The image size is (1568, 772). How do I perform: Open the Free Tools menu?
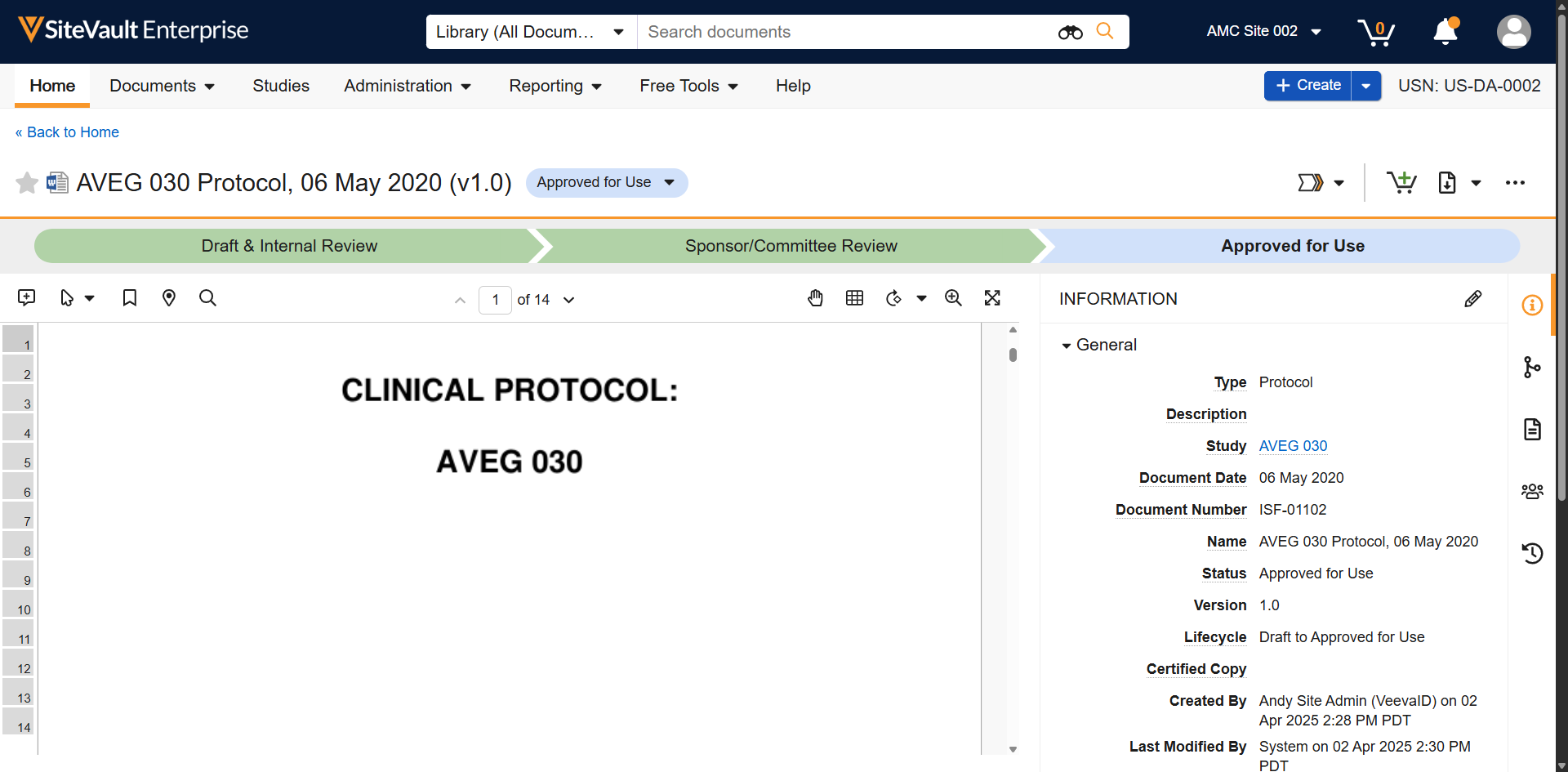click(x=688, y=86)
